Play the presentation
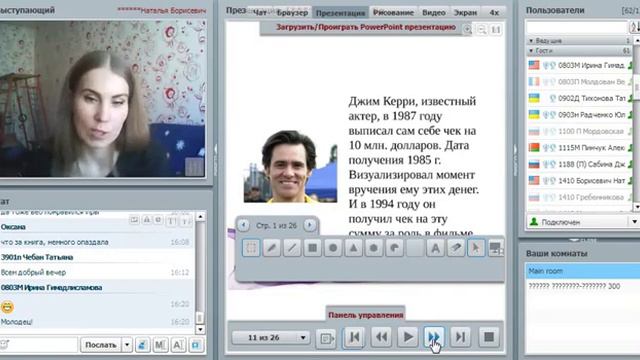The width and height of the screenshot is (640, 360). pos(408,337)
